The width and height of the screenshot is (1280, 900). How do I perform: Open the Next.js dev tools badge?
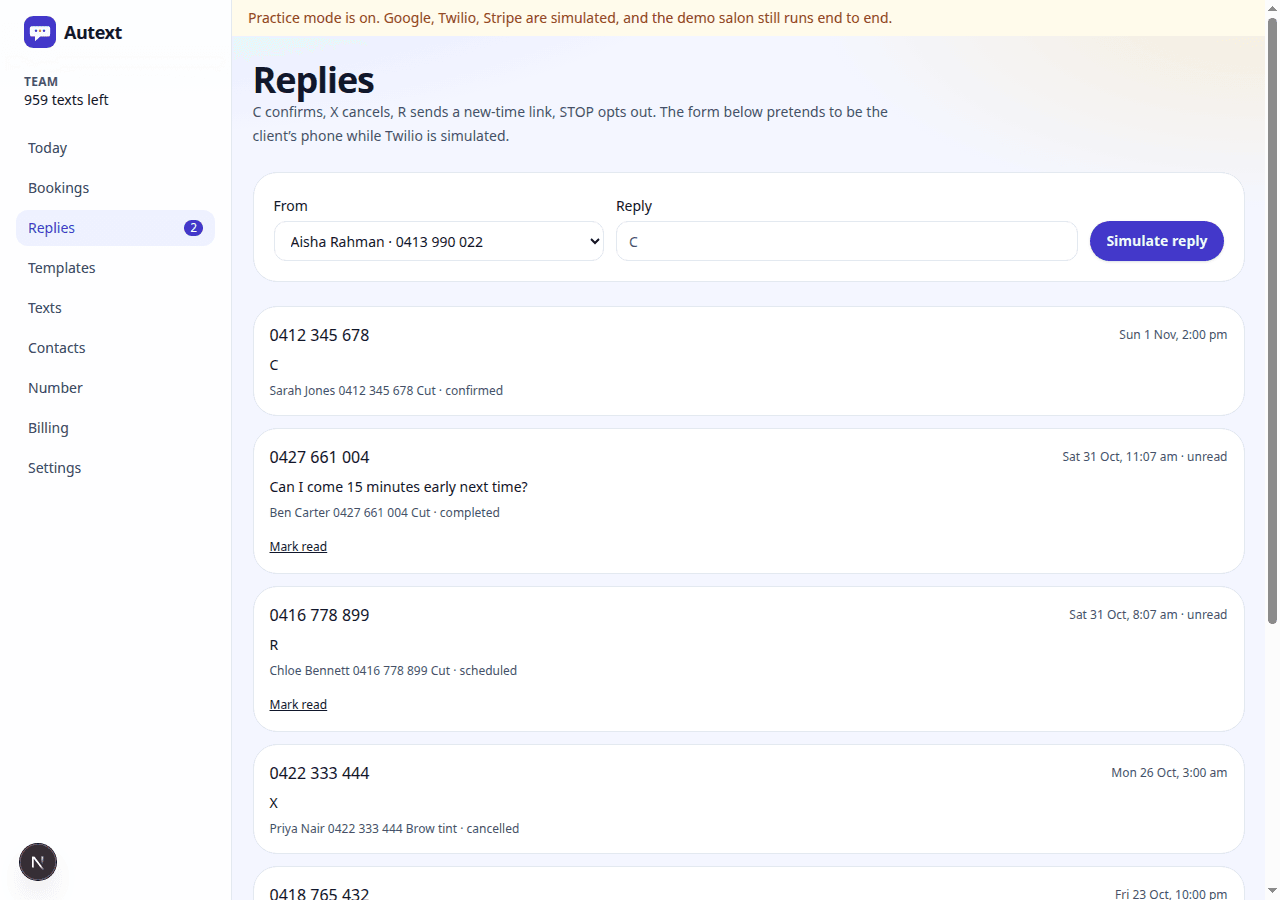[38, 862]
